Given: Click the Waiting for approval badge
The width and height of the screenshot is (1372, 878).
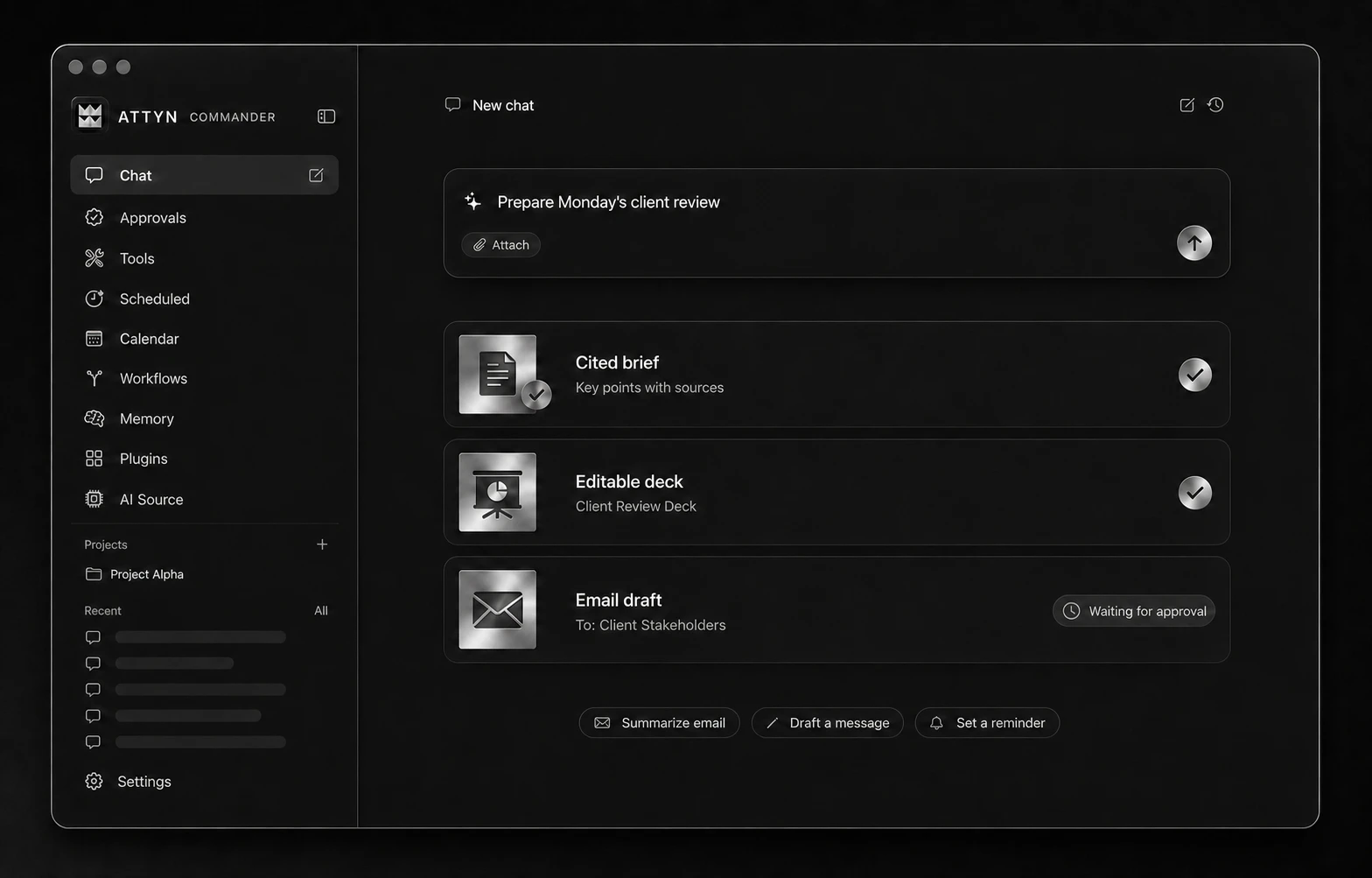Looking at the screenshot, I should coord(1134,611).
